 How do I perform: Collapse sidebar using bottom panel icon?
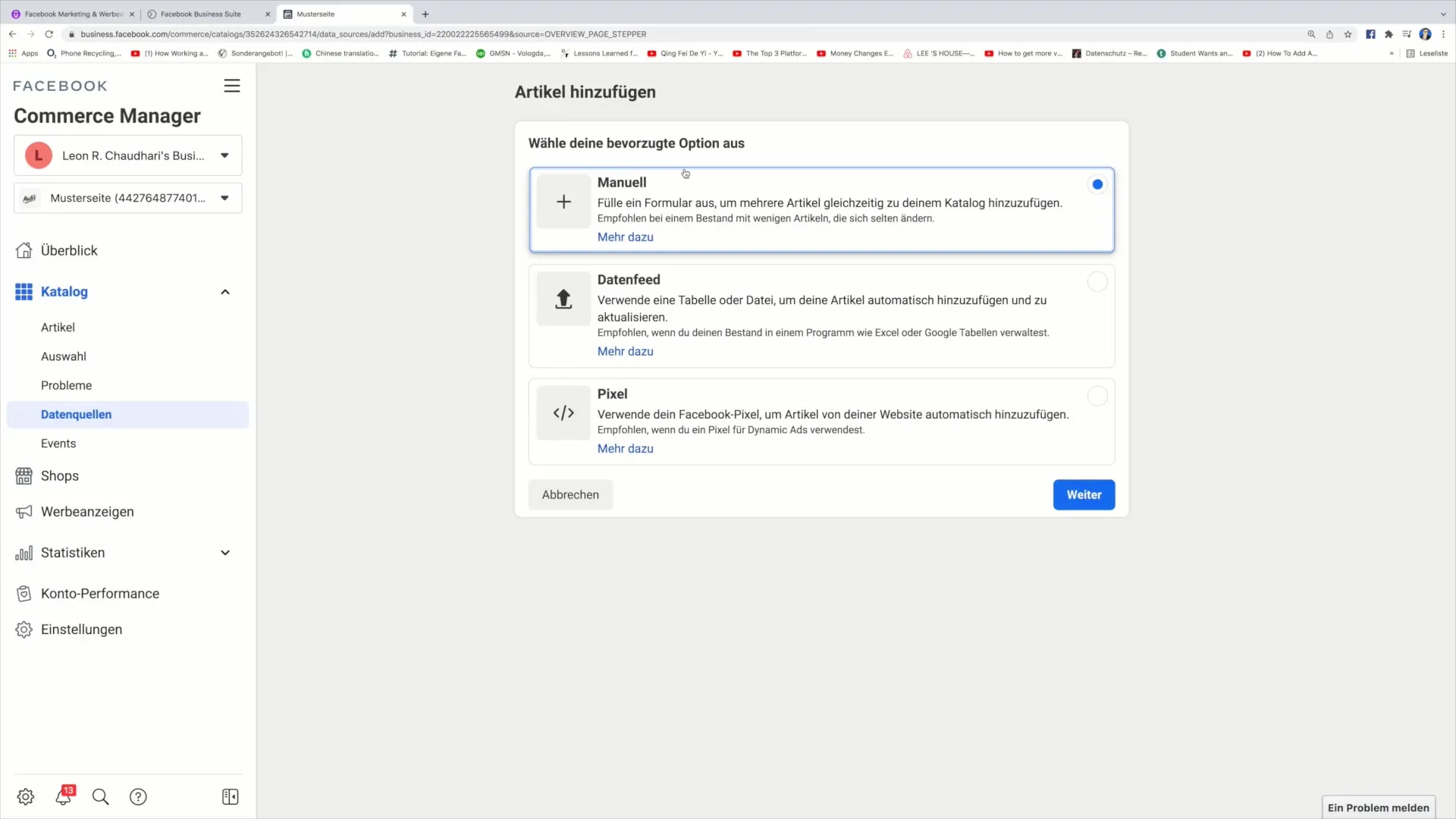[x=231, y=796]
